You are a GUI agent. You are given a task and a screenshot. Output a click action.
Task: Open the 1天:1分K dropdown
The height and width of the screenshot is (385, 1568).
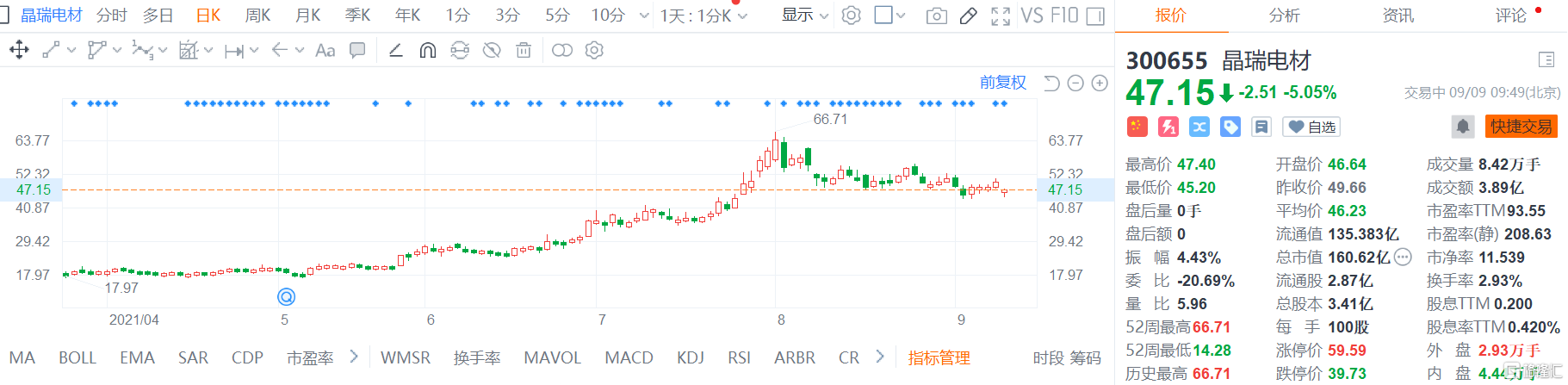tap(703, 16)
